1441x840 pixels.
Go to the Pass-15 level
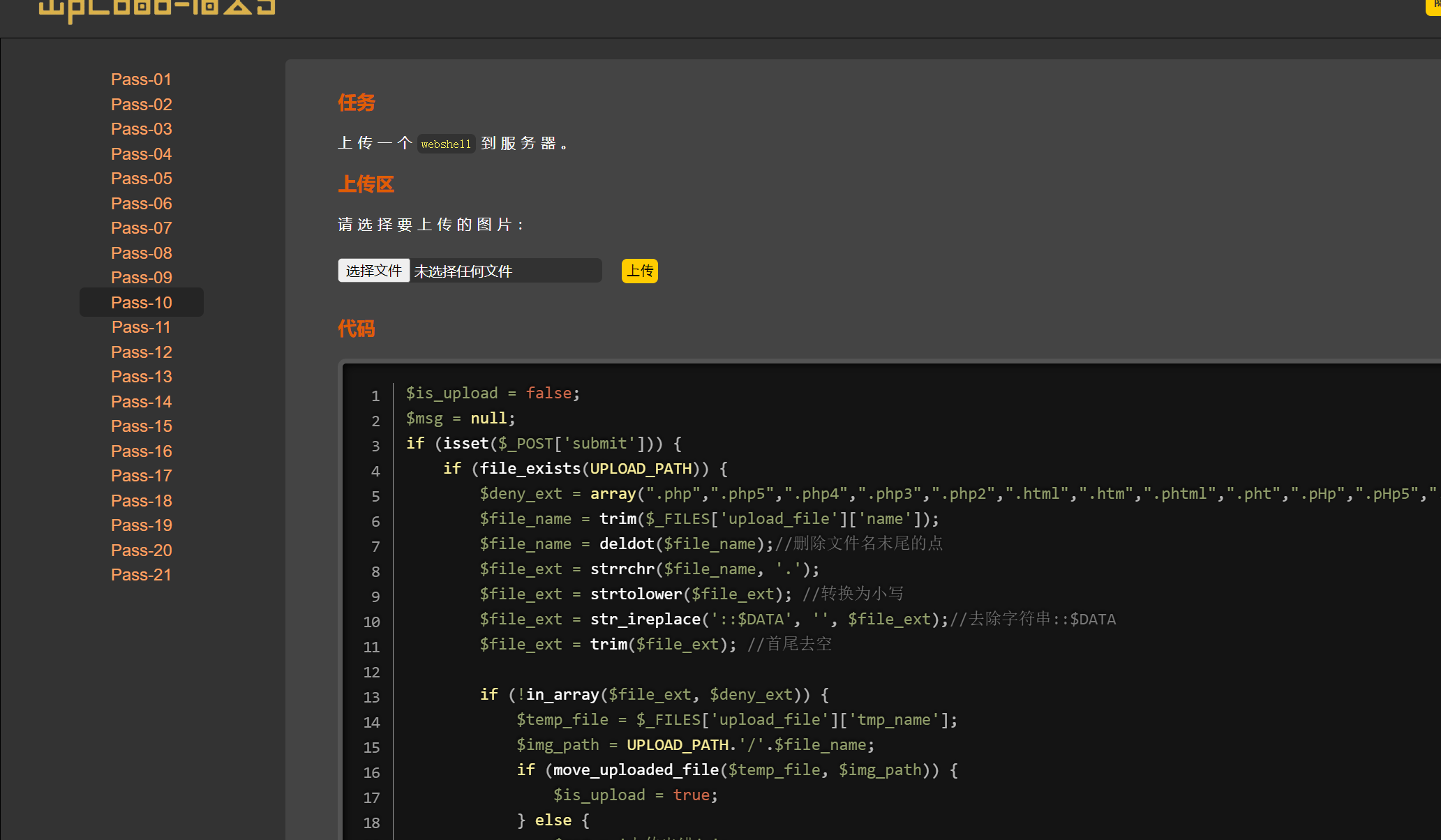tap(141, 426)
